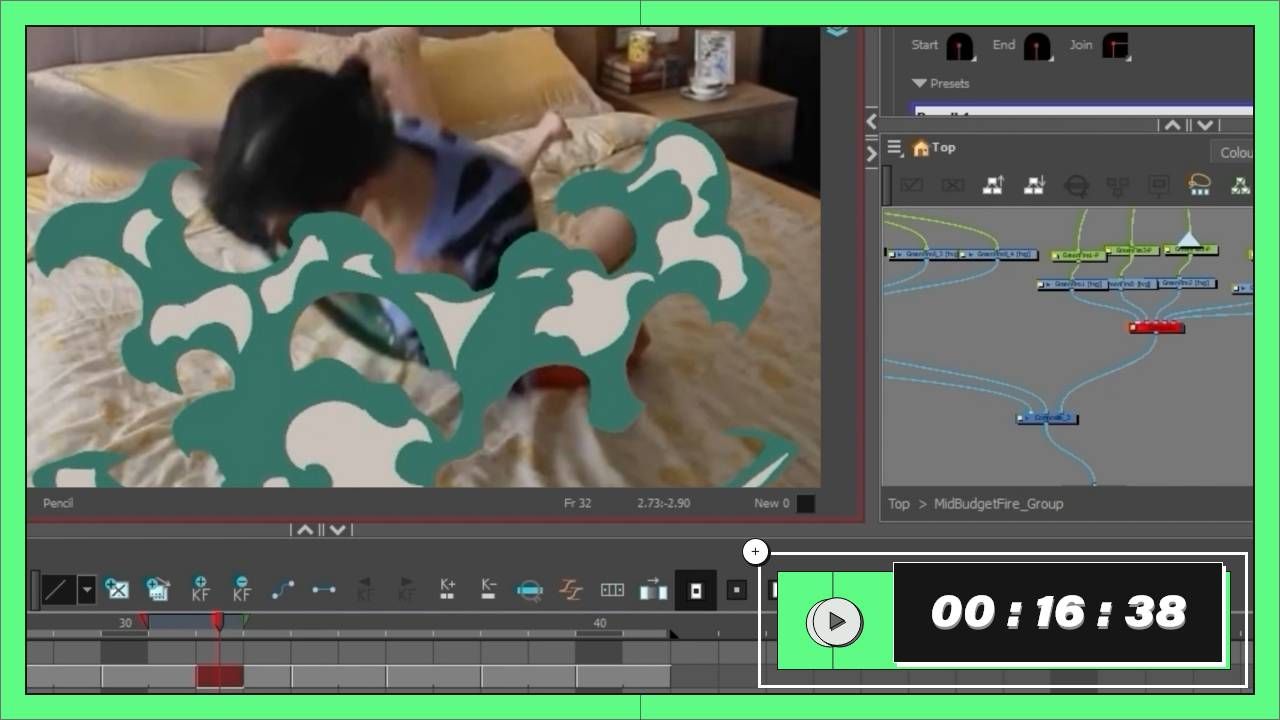Click the navigate-up group icon in Node View
Image resolution: width=1280 pixels, height=720 pixels.
(993, 185)
